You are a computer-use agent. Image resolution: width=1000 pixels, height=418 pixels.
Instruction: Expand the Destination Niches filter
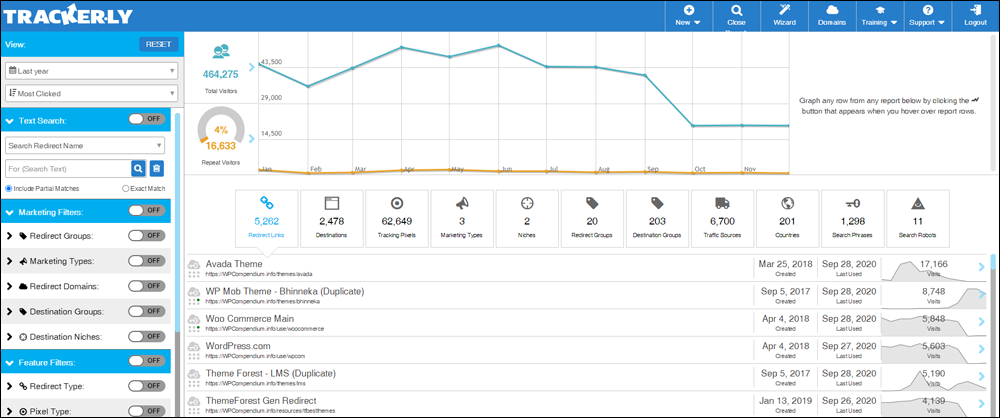point(10,336)
